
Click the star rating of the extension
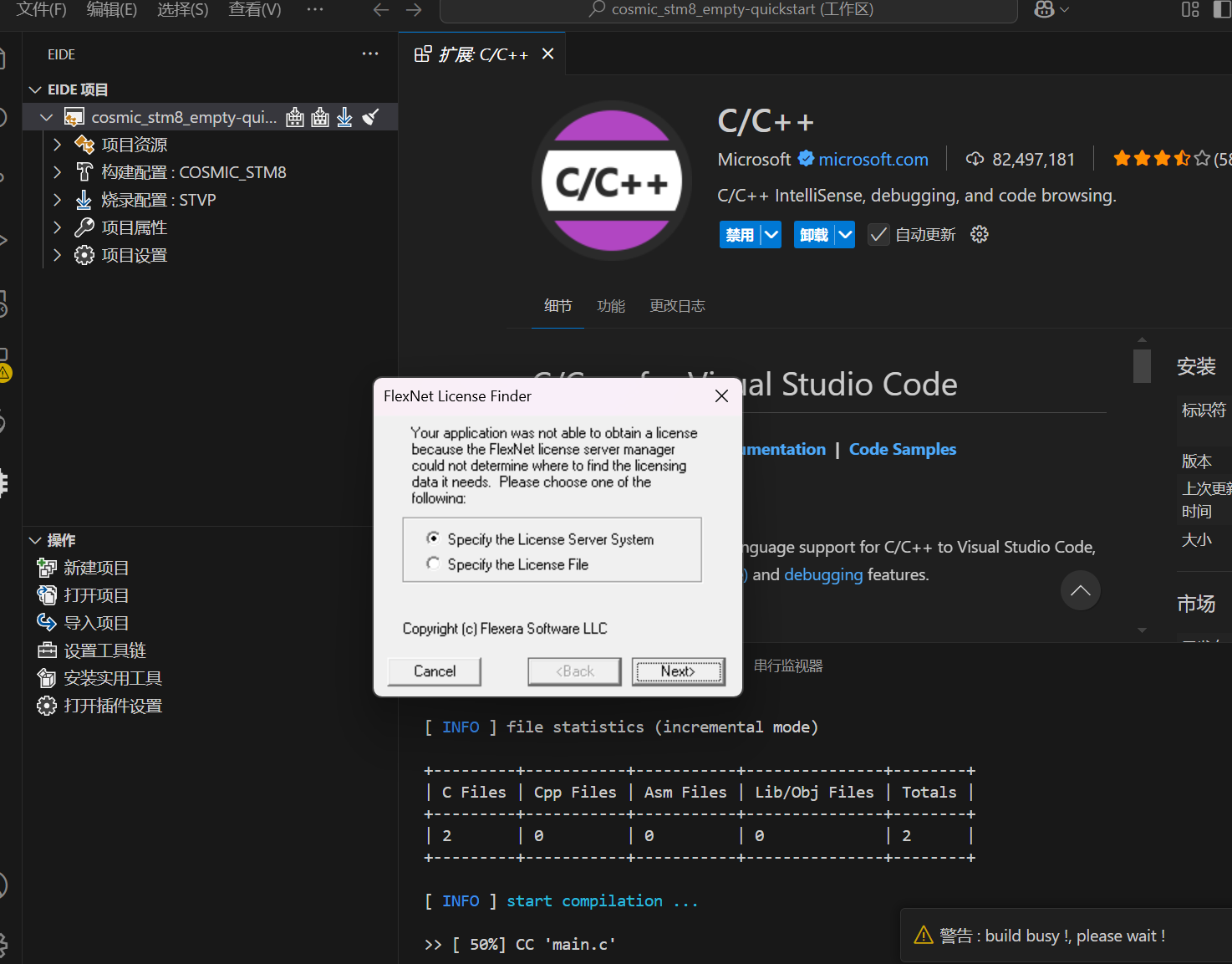click(x=1162, y=158)
